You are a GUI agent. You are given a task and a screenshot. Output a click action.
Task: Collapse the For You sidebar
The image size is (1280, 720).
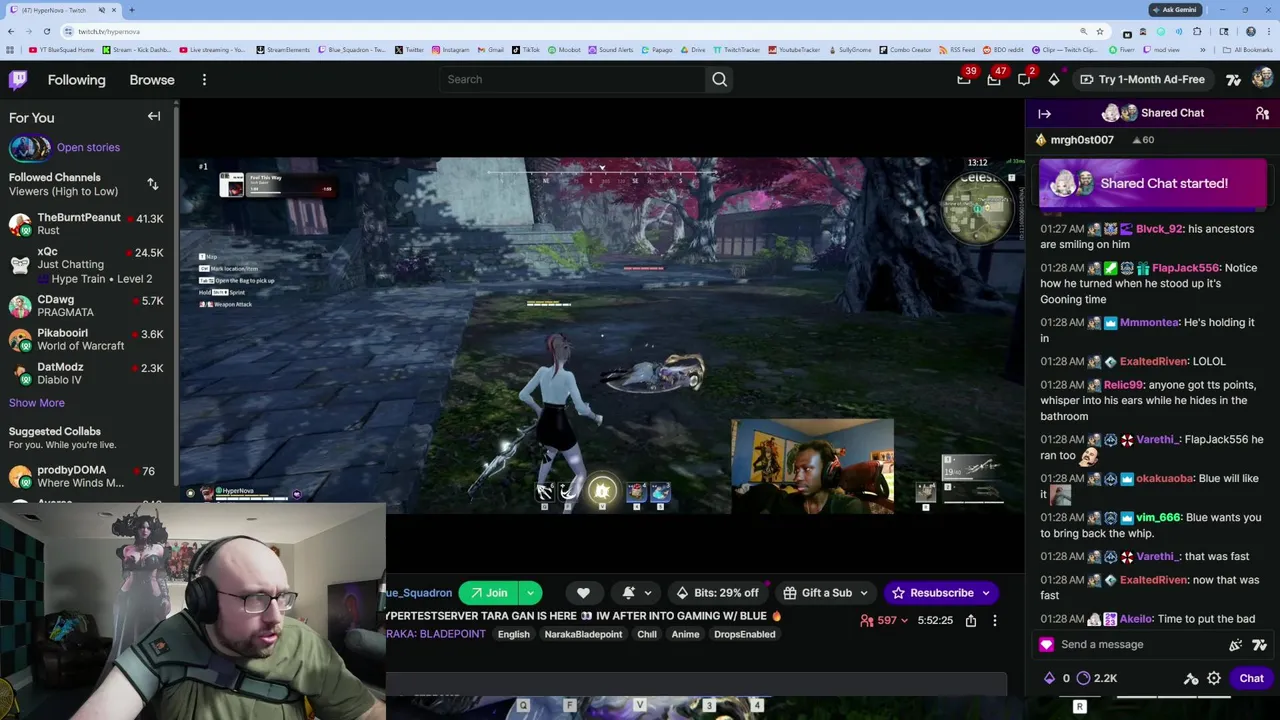coord(154,116)
